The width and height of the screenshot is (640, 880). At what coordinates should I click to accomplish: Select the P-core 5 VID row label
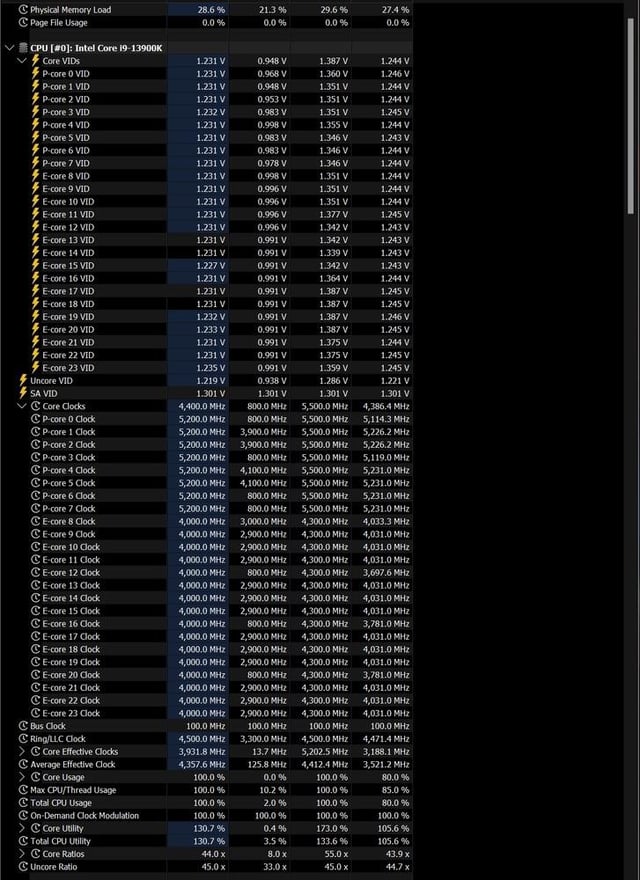[66, 138]
